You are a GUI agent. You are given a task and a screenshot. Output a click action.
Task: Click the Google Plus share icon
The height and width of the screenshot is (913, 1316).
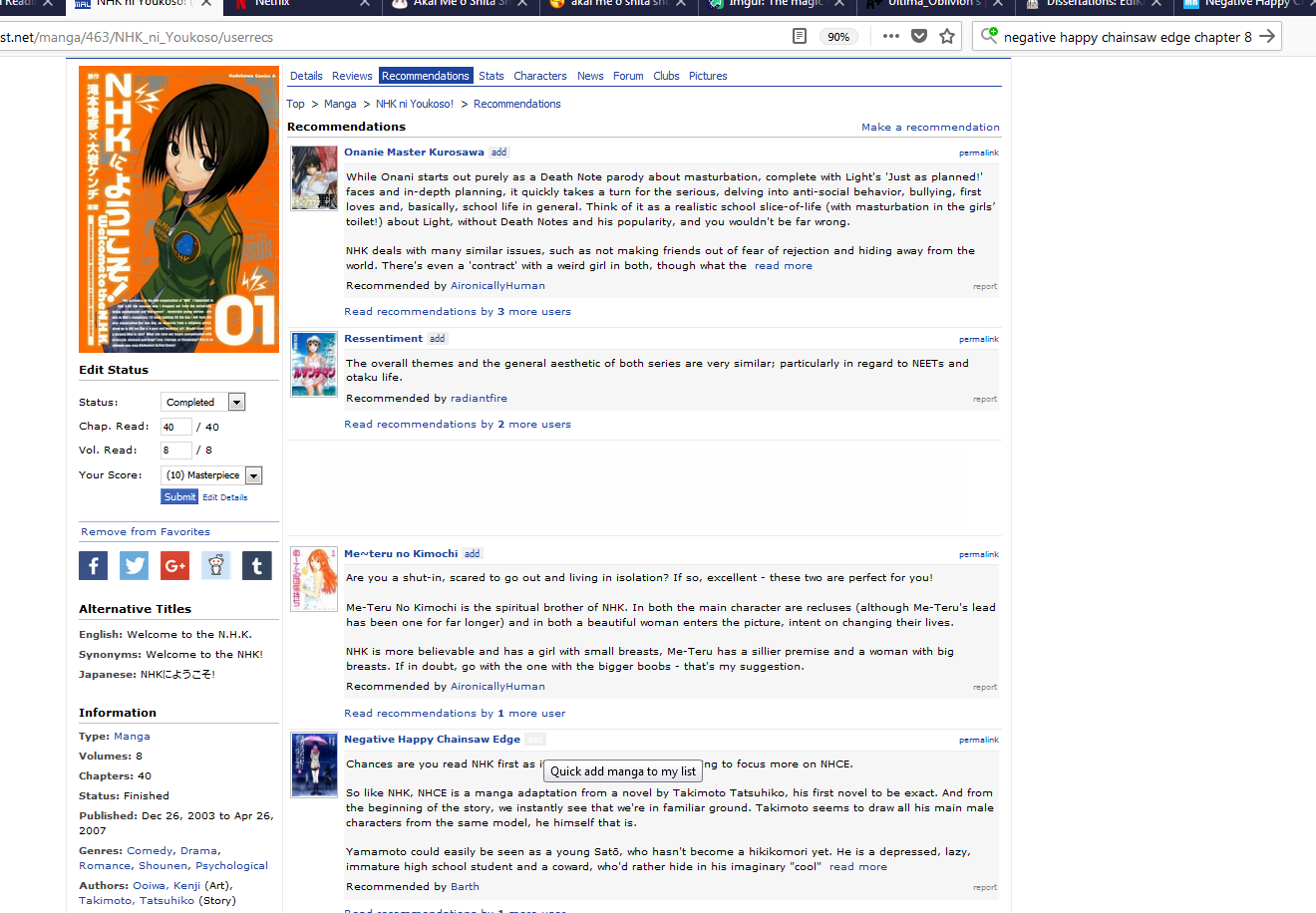(x=174, y=566)
